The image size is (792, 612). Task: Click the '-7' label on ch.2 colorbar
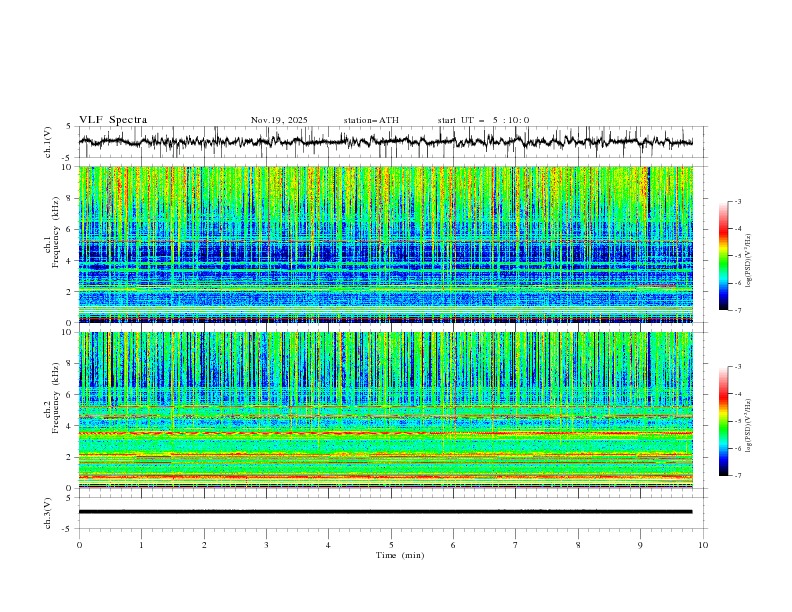tap(737, 475)
